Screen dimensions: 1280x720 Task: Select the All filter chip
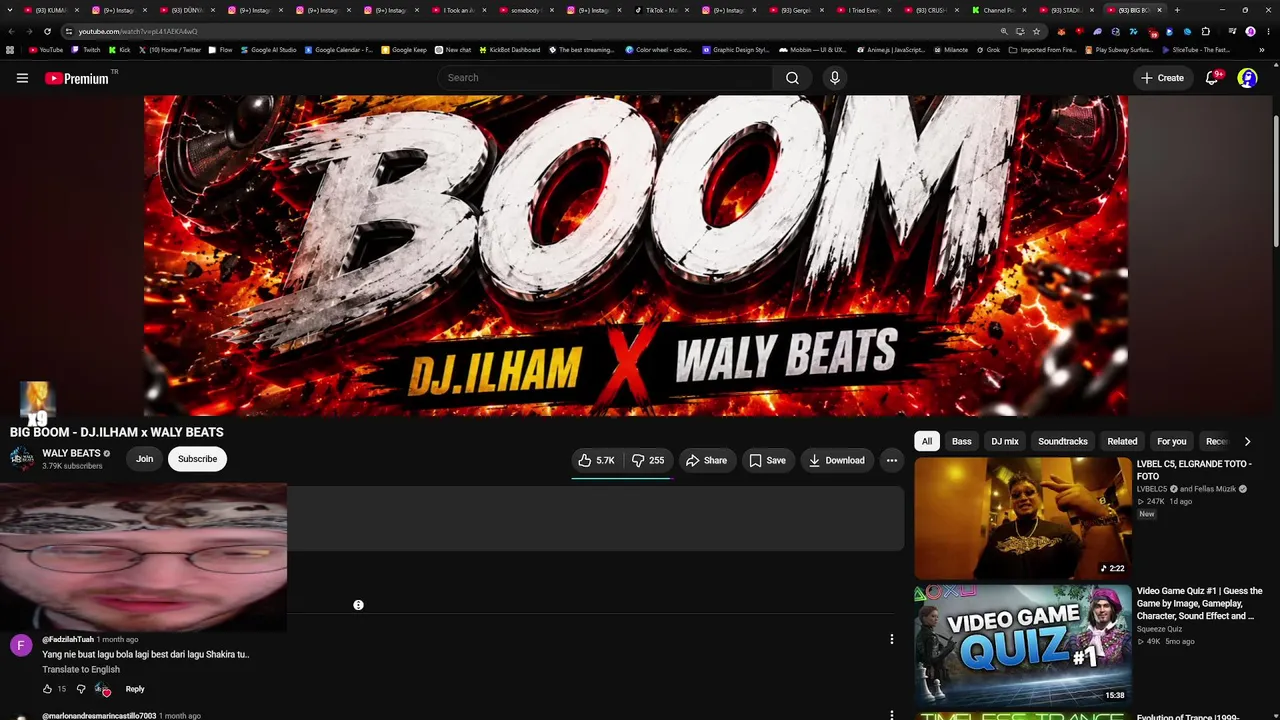pyautogui.click(x=927, y=441)
